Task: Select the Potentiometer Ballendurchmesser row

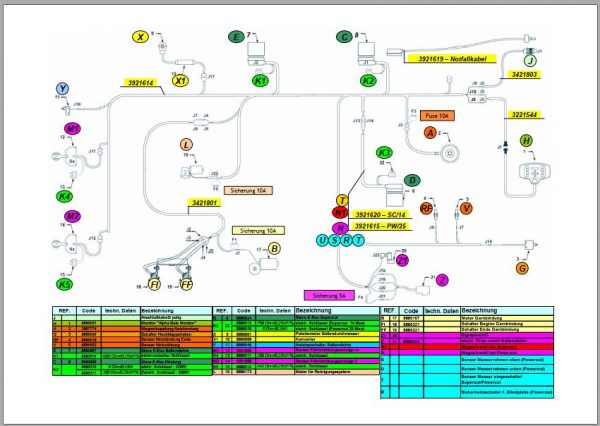Action: (296, 334)
